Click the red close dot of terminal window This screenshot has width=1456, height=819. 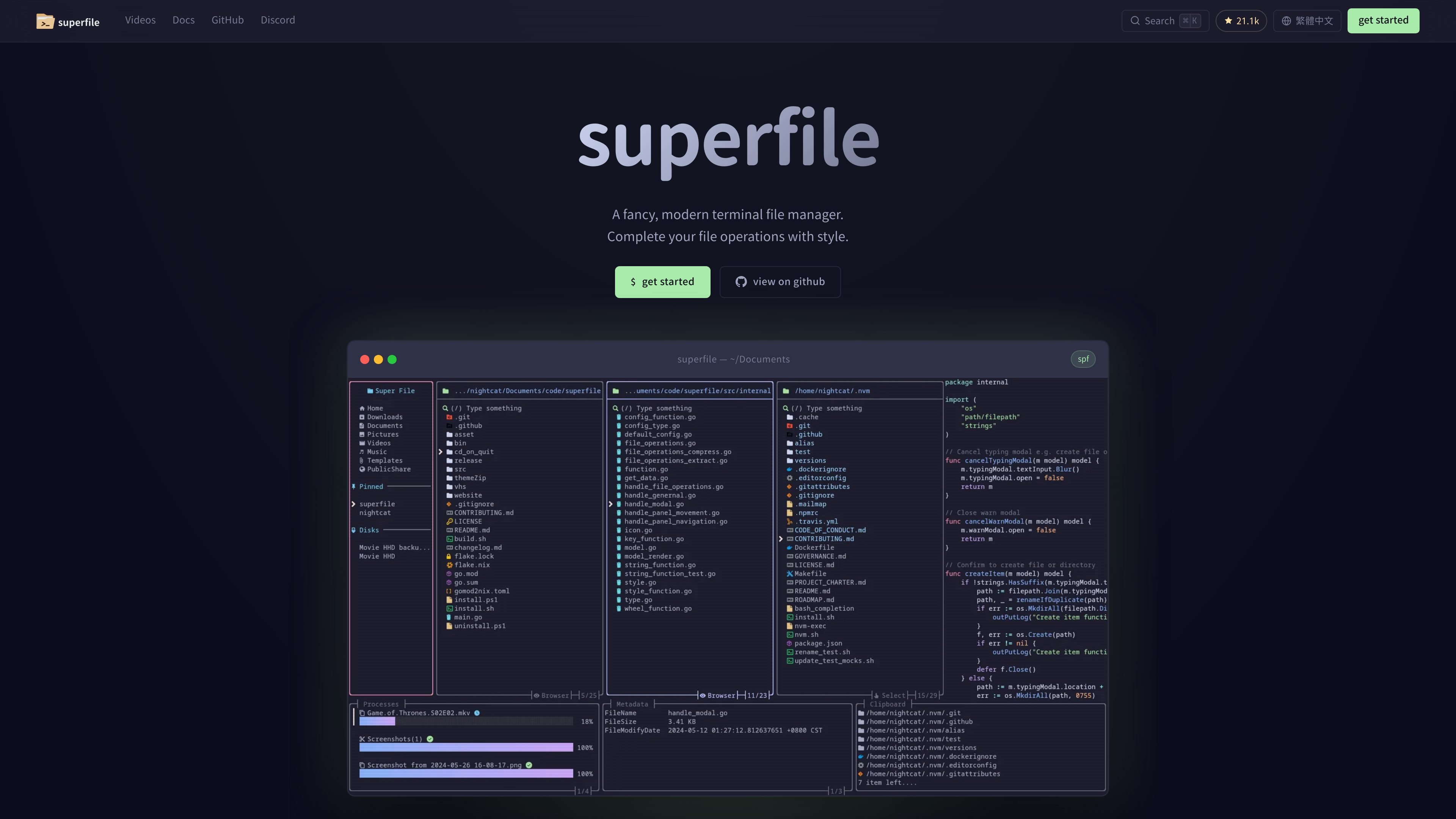coord(364,359)
